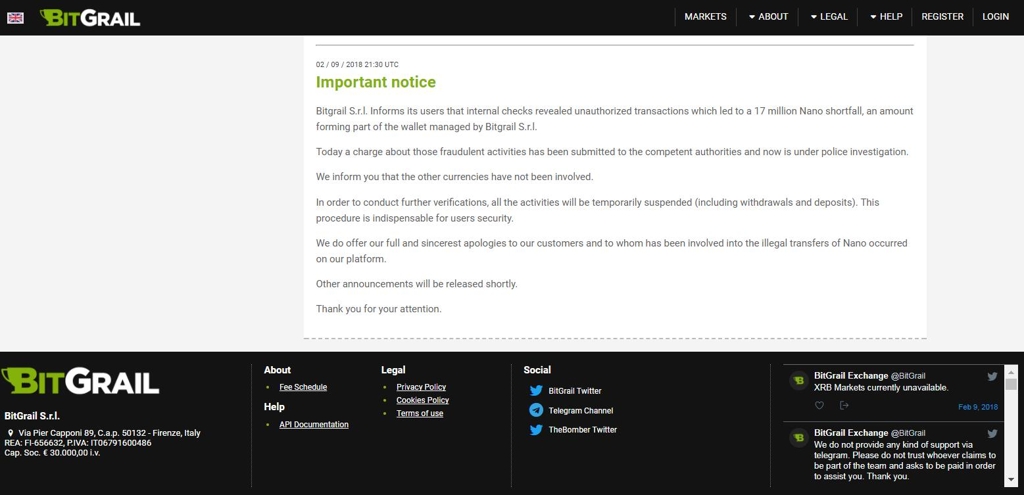Viewport: 1024px width, 495px height.
Task: Open the Feb 9, 2018 tweet date
Action: (978, 407)
